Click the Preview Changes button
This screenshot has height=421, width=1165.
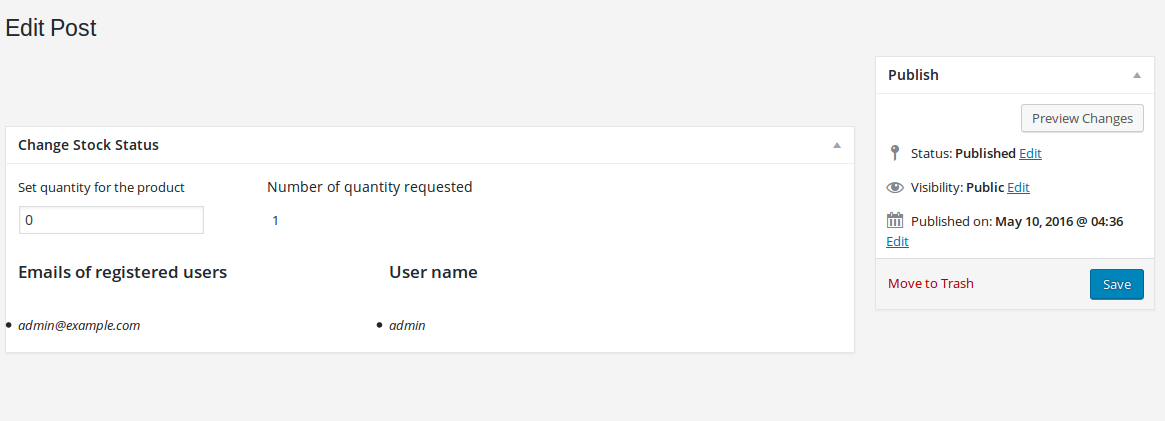[1082, 119]
